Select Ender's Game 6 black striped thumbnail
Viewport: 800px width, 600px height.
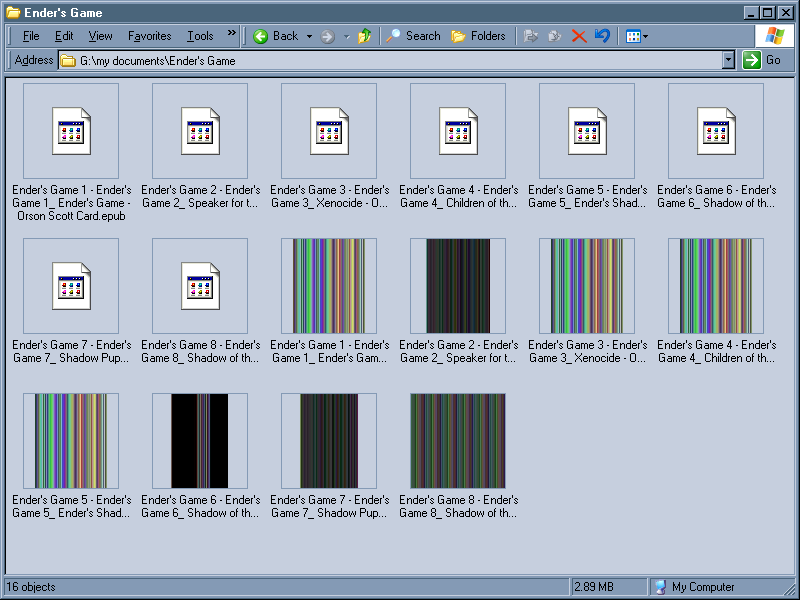(200, 441)
